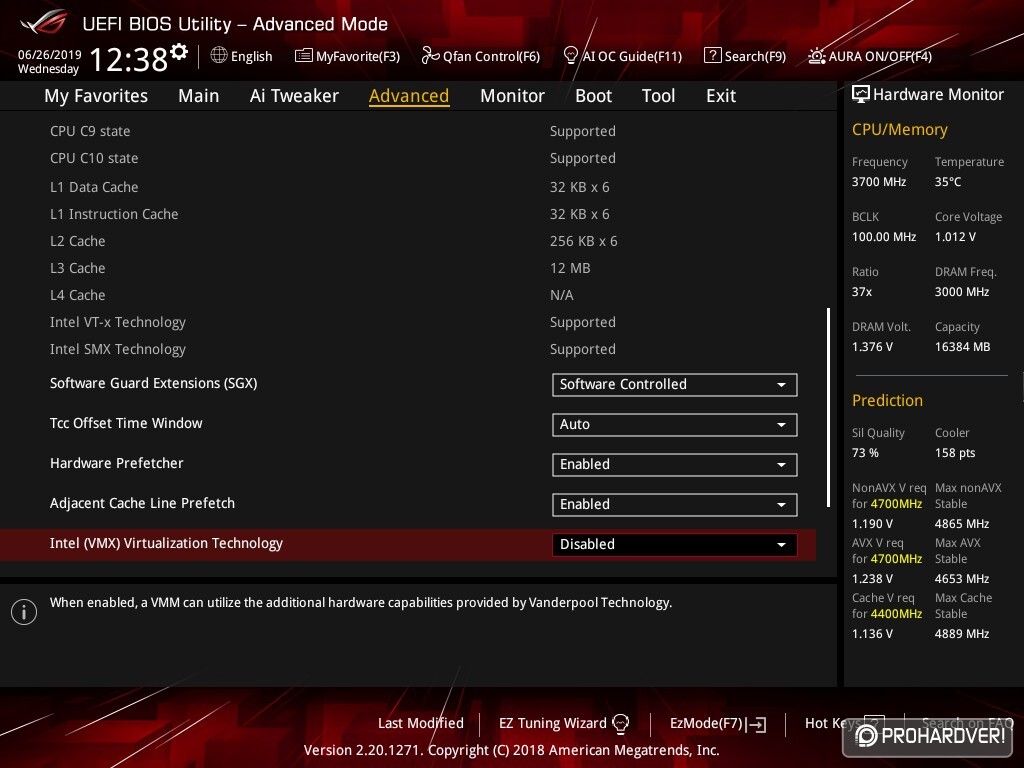Select the Advanced tab
Image resolution: width=1024 pixels, height=768 pixels.
(x=409, y=96)
